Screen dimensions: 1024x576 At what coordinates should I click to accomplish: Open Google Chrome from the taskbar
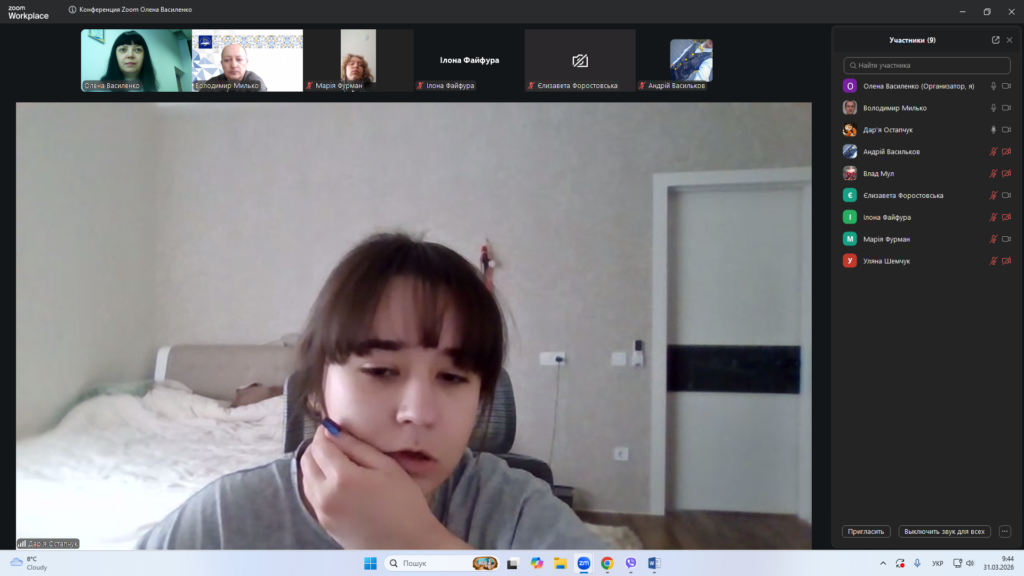point(607,563)
